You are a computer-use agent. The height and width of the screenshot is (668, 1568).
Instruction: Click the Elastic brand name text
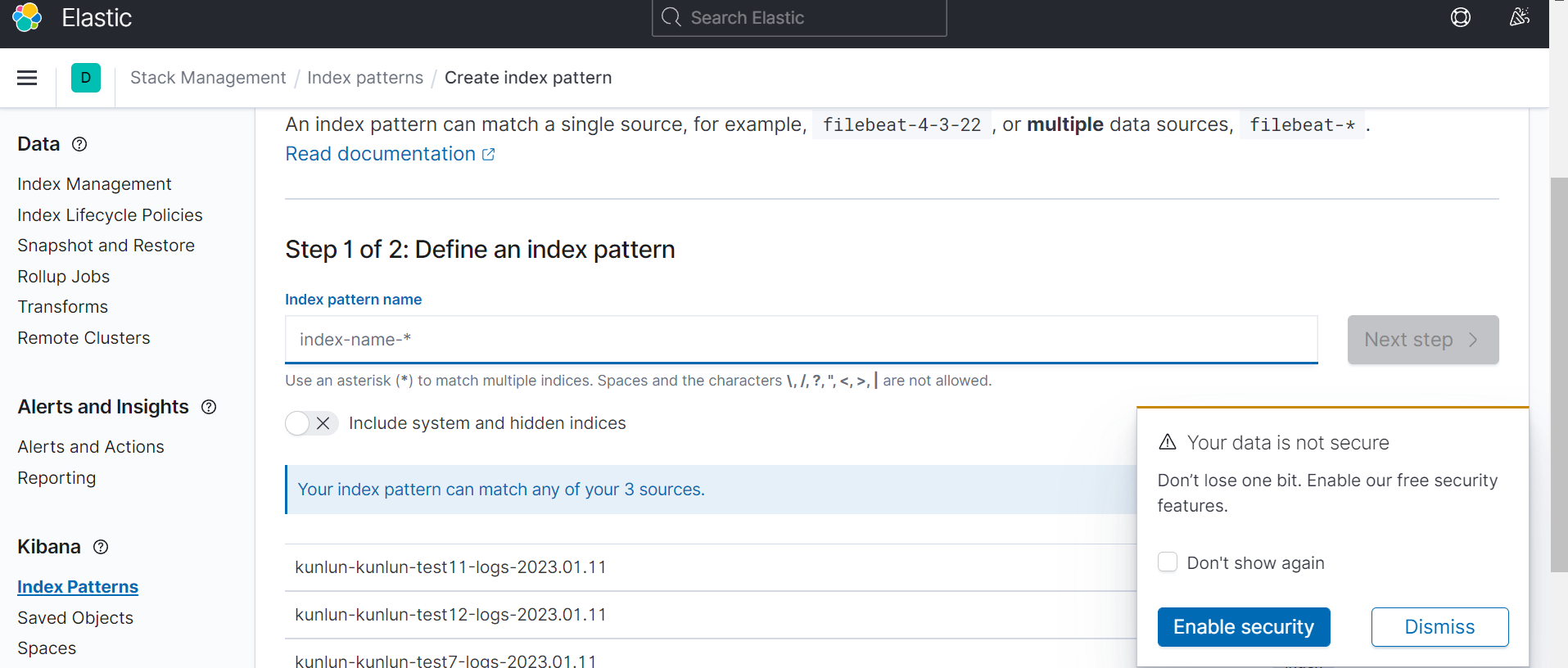[97, 17]
